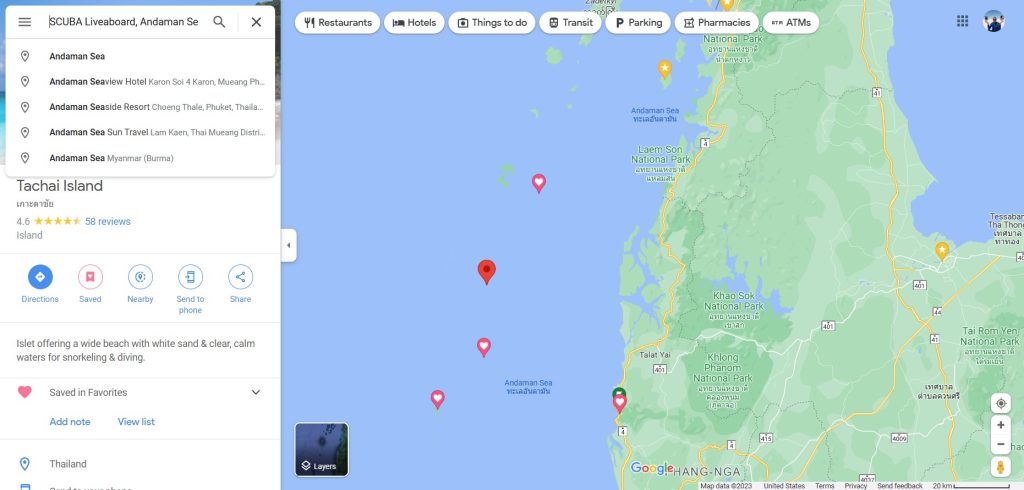Open Nearby search for Tachai Island
Viewport: 1024px width, 490px height.
pos(140,277)
